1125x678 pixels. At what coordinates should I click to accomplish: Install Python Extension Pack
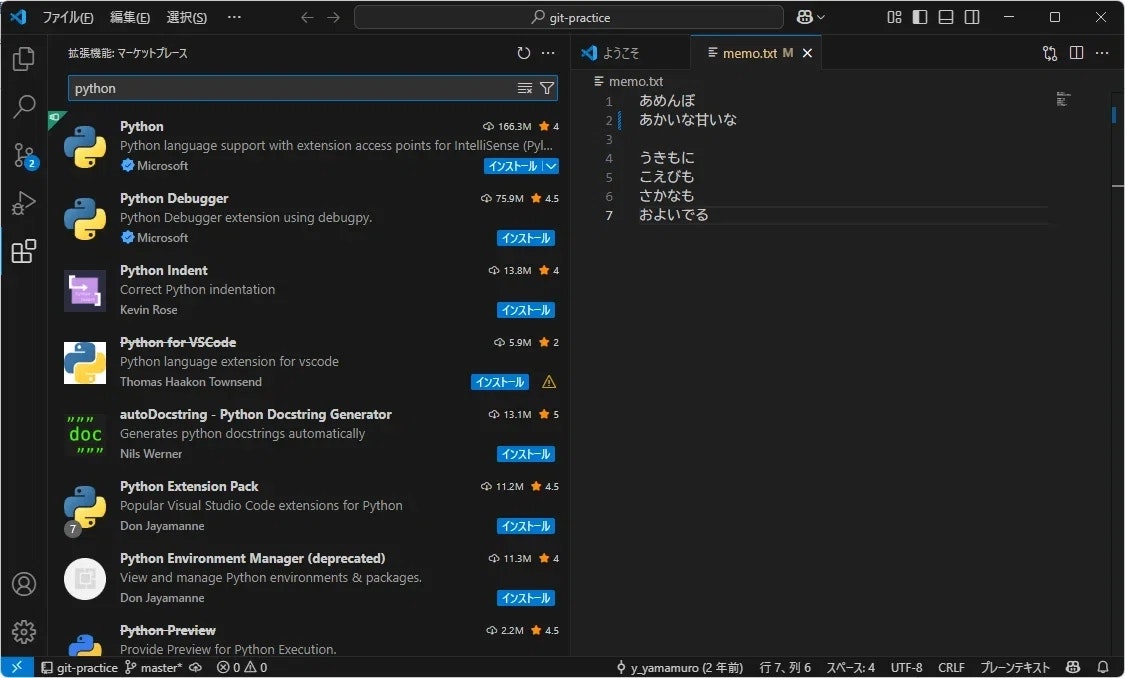tap(526, 526)
